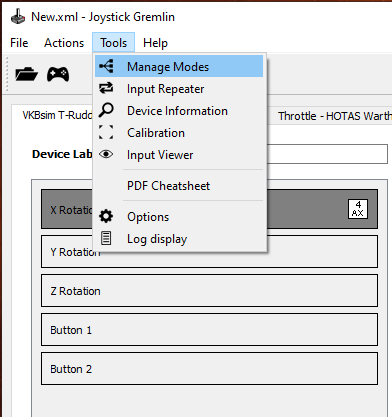Click the Manage Modes tree icon
The image size is (392, 417).
click(106, 66)
